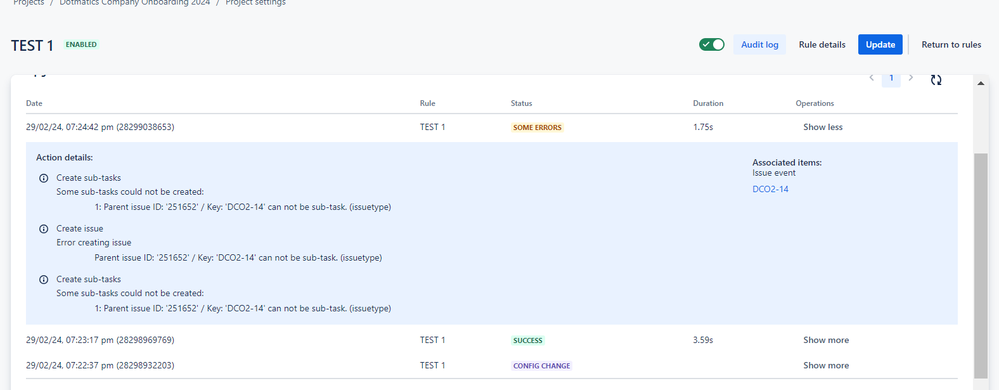Click the 1.75s duration value
The image size is (999, 390).
[x=703, y=127]
